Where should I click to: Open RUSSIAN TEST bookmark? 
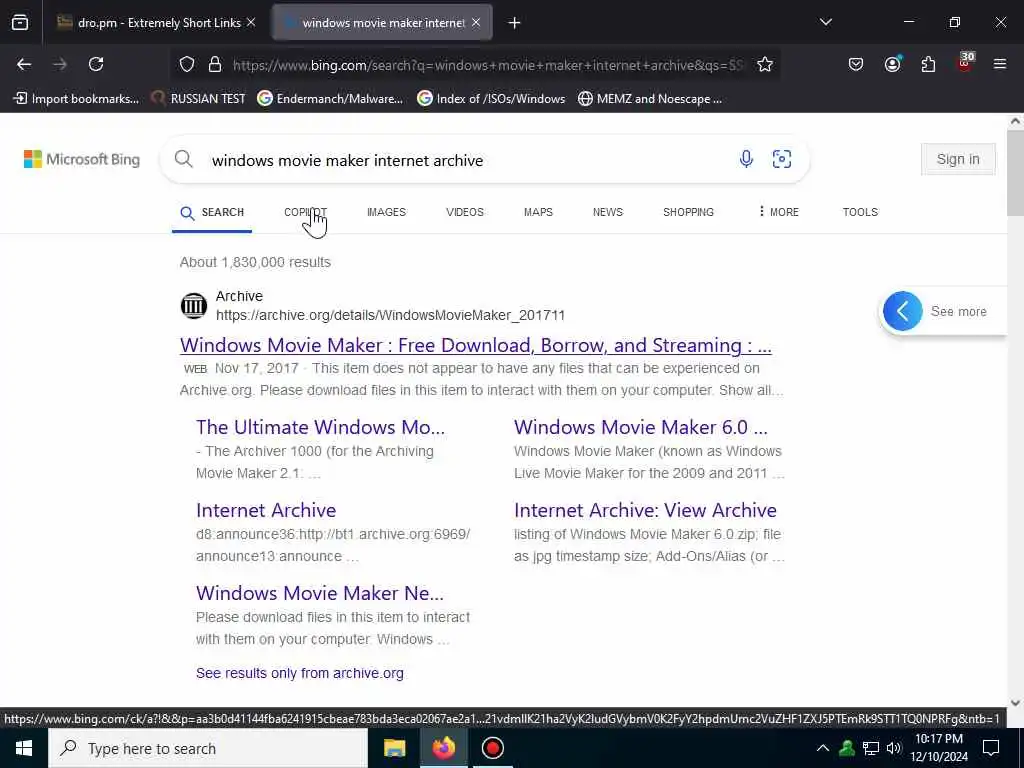coord(198,99)
